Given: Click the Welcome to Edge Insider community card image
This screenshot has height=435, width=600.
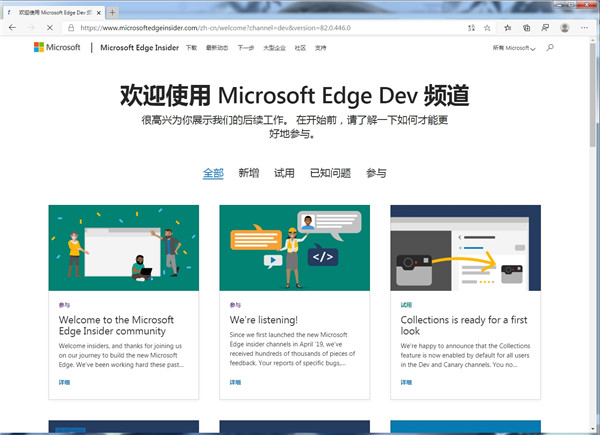Looking at the screenshot, I should click(123, 248).
